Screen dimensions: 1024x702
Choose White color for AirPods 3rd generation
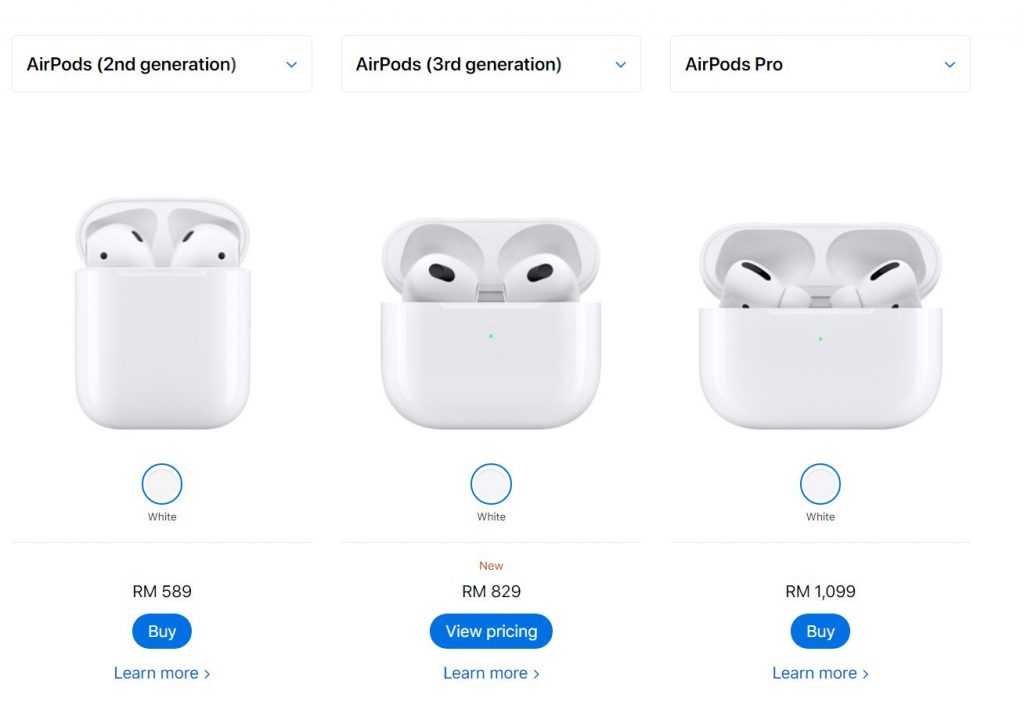[x=491, y=484]
